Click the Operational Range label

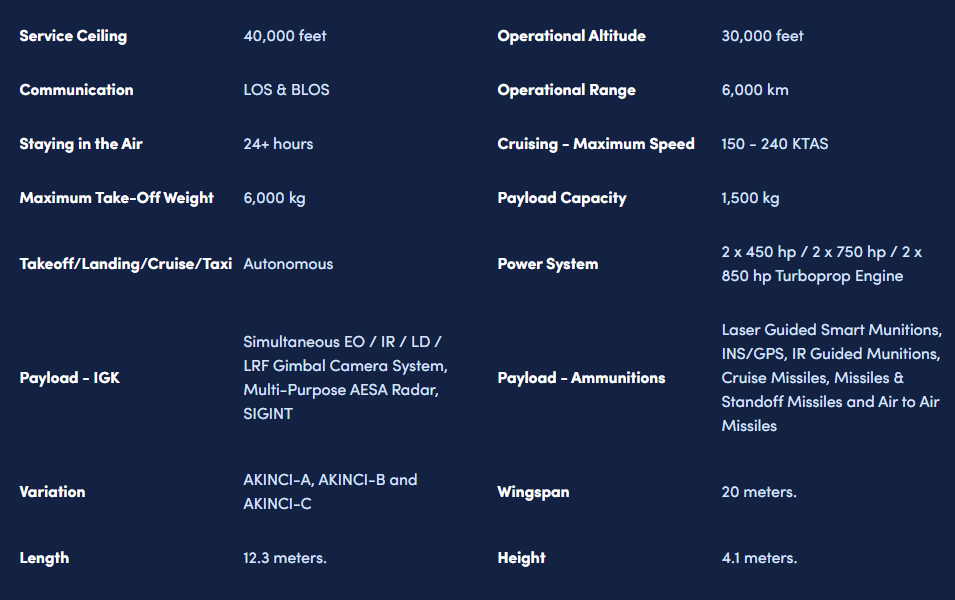[566, 90]
